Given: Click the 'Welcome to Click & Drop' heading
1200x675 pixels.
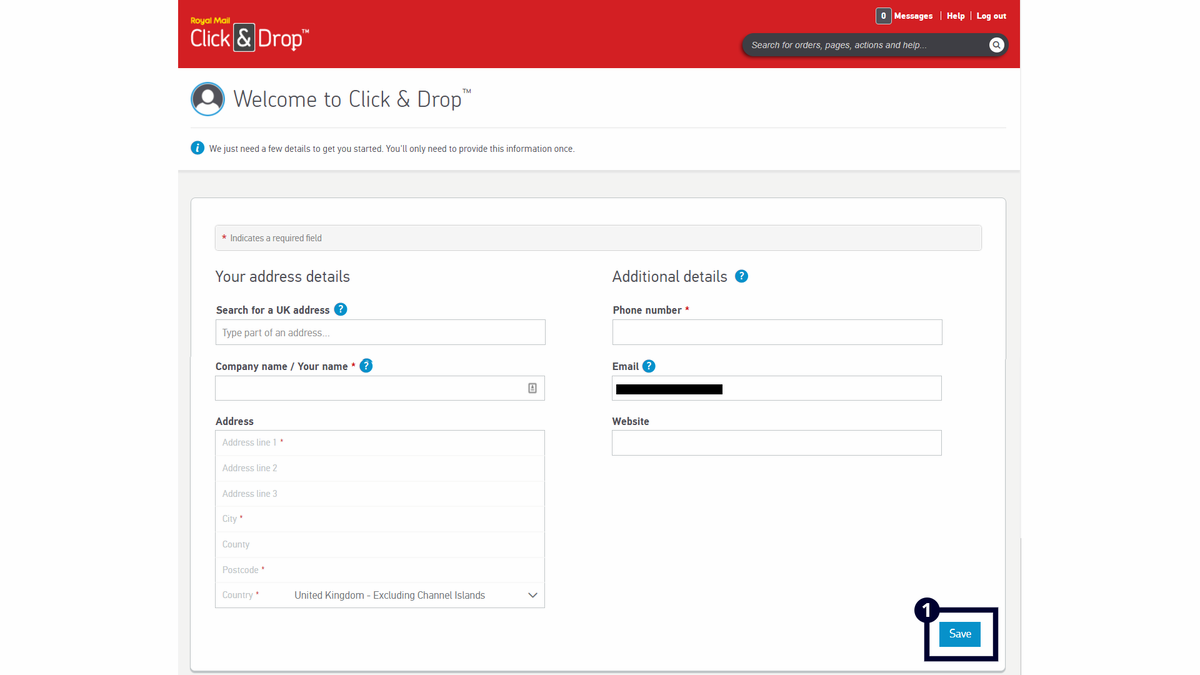Looking at the screenshot, I should click(x=352, y=99).
